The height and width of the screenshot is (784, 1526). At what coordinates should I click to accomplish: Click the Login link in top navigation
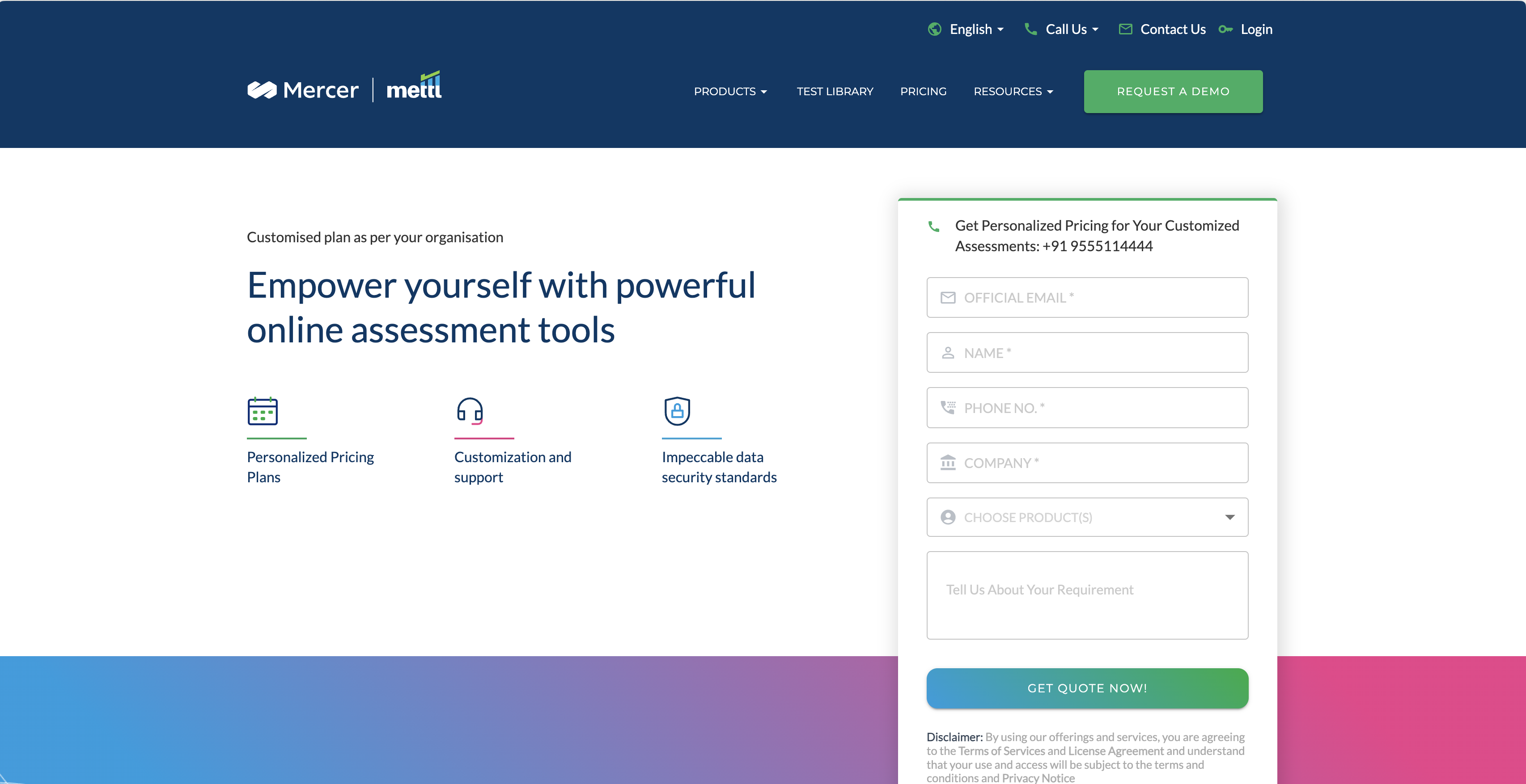pos(1257,29)
